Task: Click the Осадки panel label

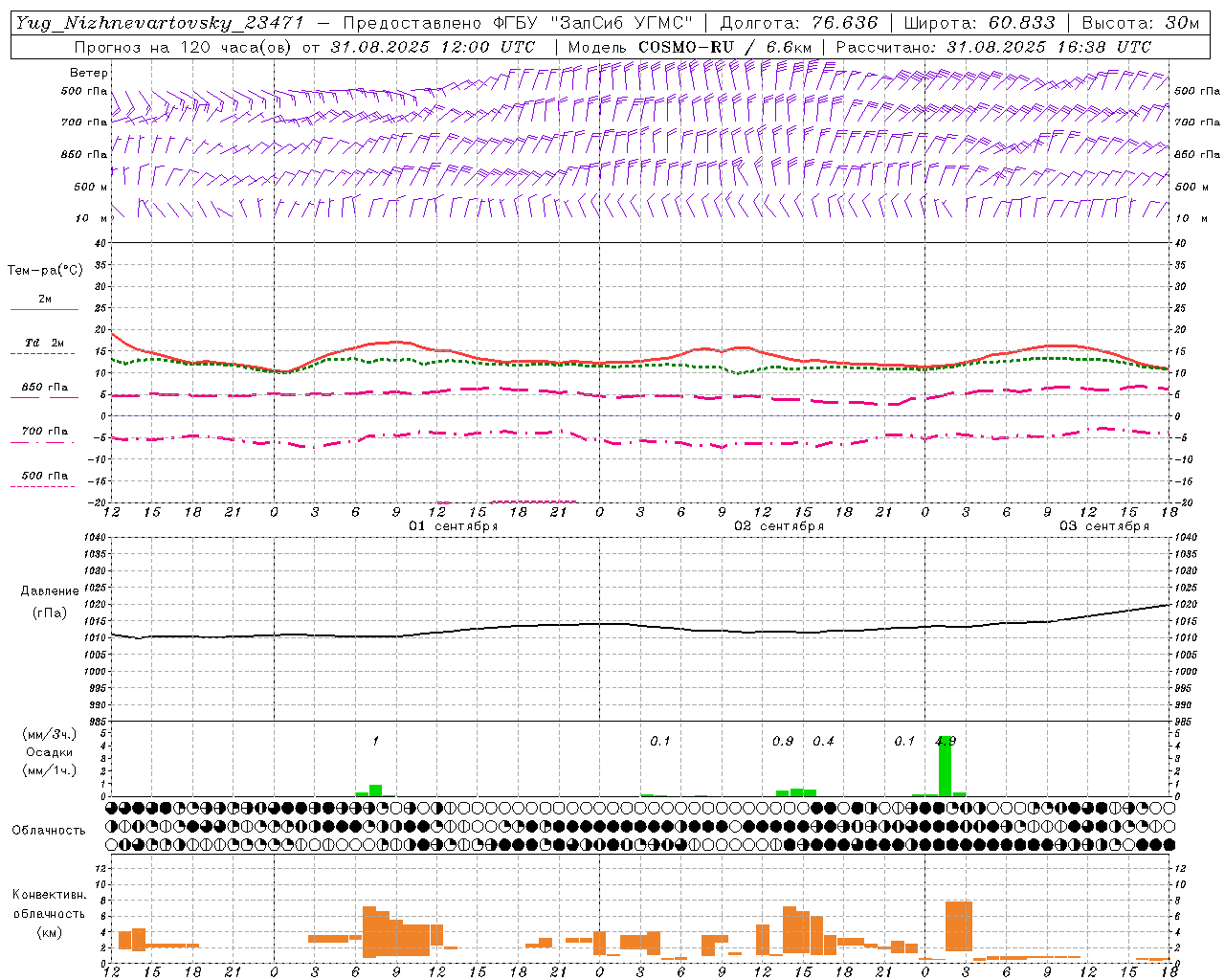Action: 49,752
